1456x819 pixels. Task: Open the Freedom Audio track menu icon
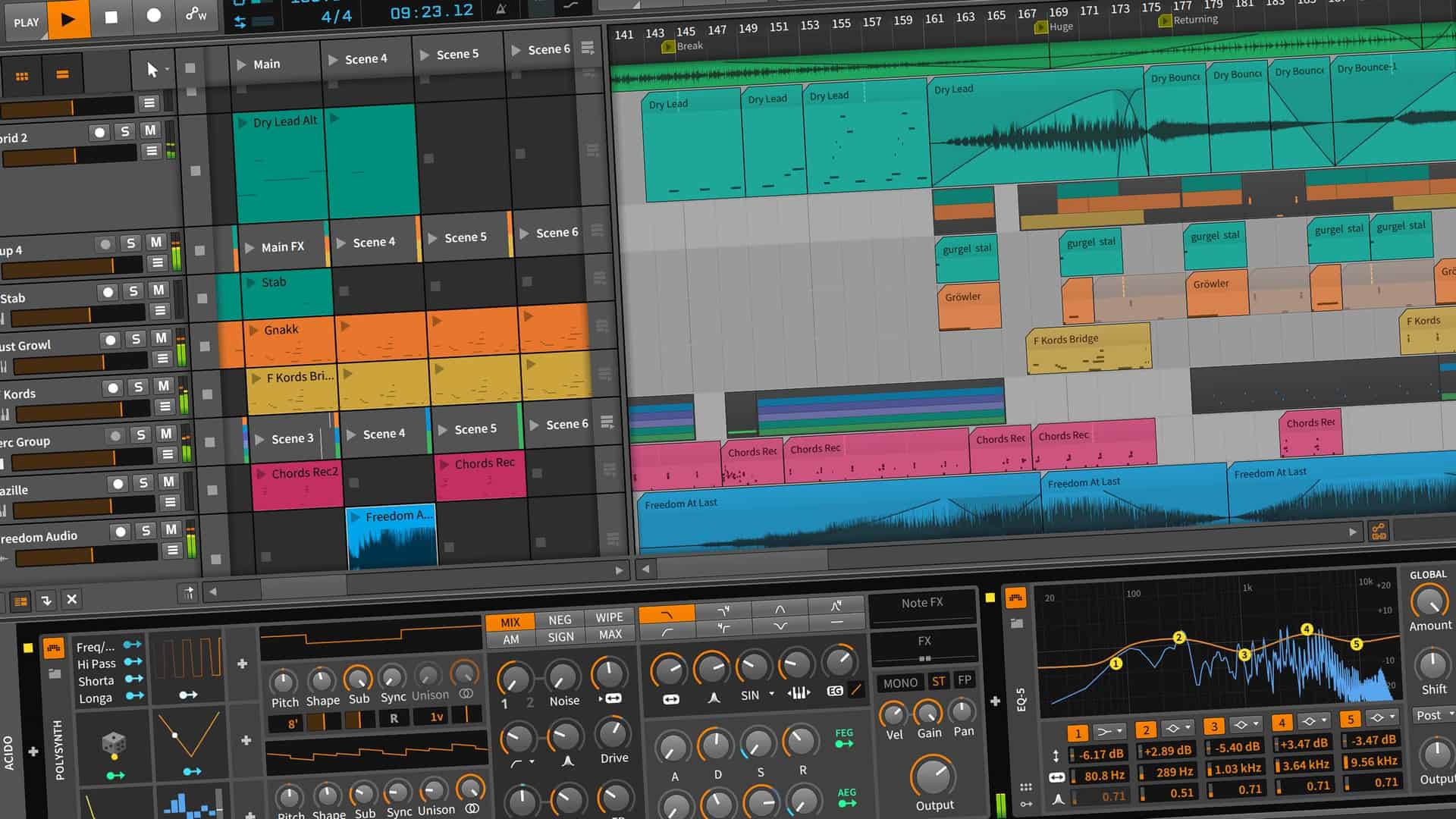coord(172,551)
